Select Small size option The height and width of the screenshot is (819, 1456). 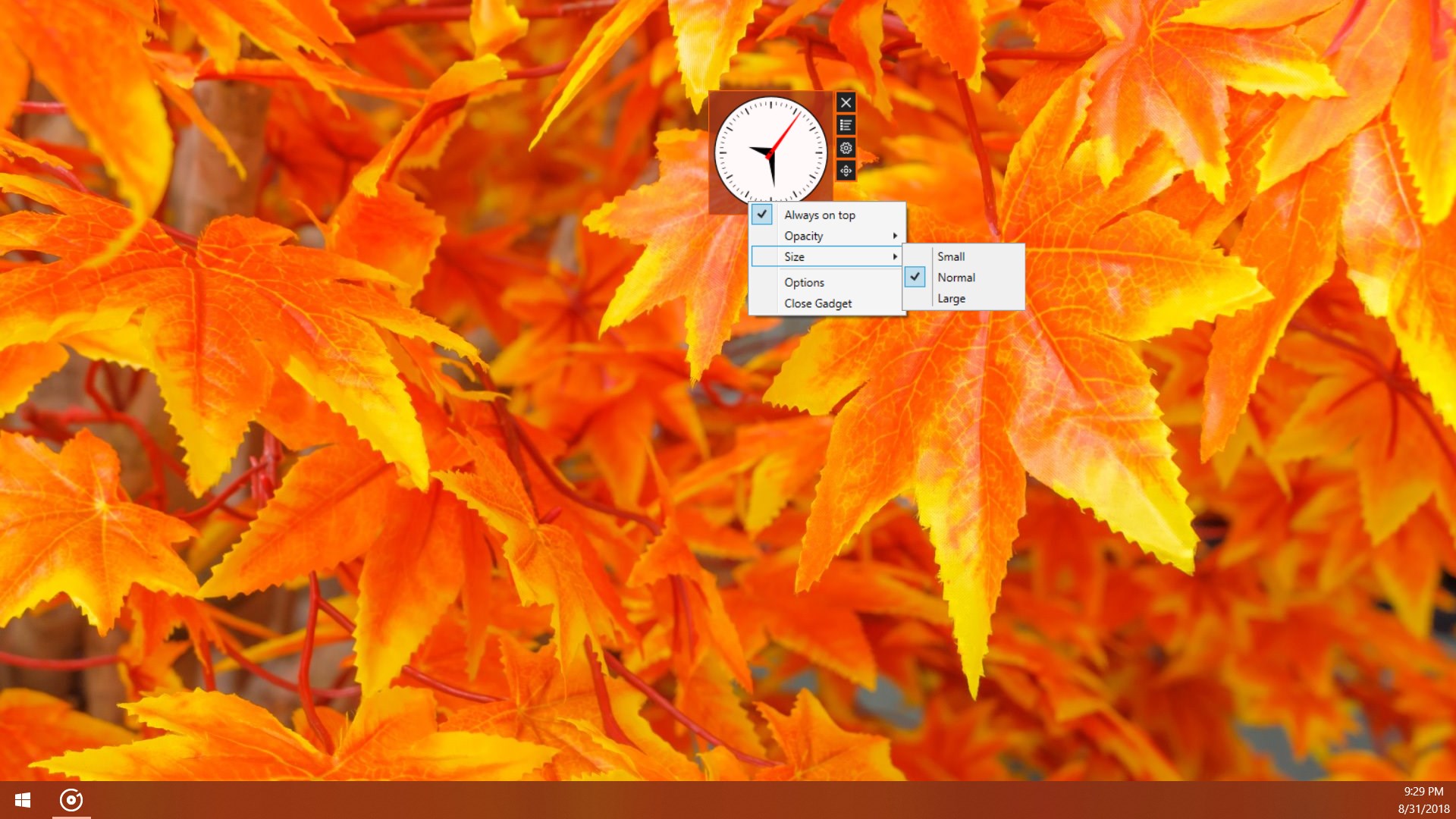click(x=951, y=256)
